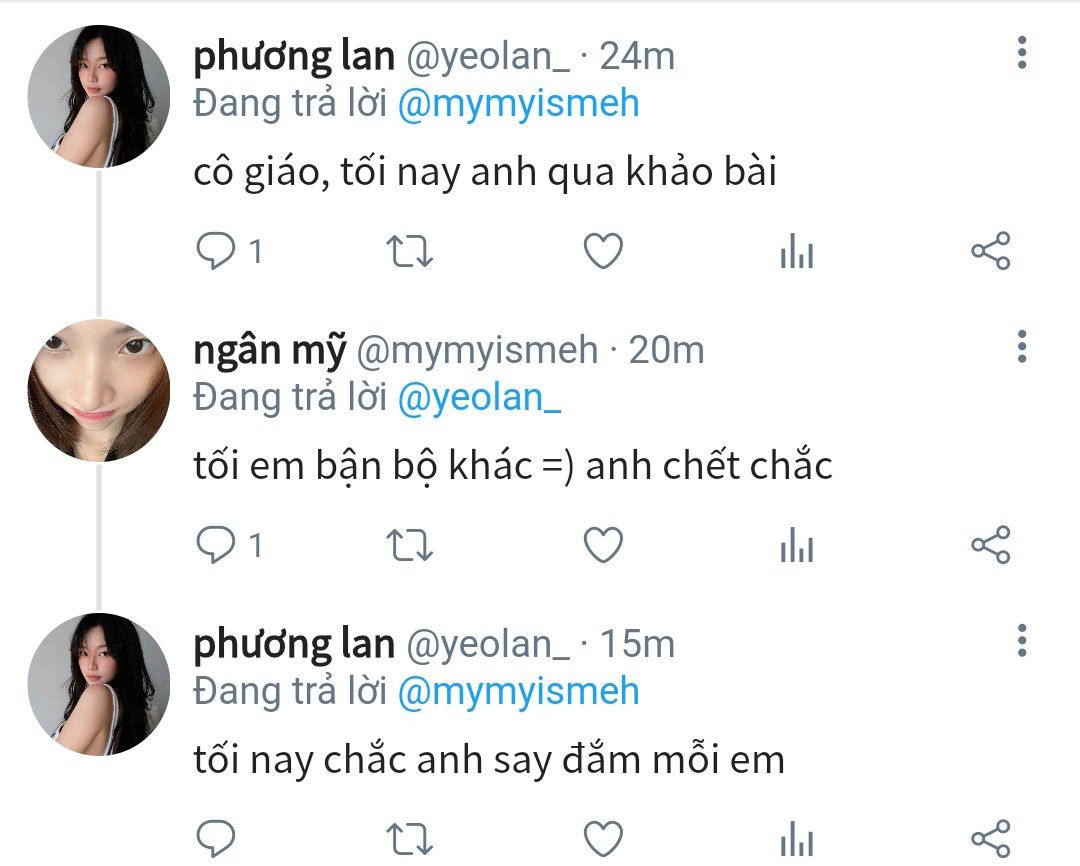Reply to the 24m phương lan tweet

(x=216, y=250)
